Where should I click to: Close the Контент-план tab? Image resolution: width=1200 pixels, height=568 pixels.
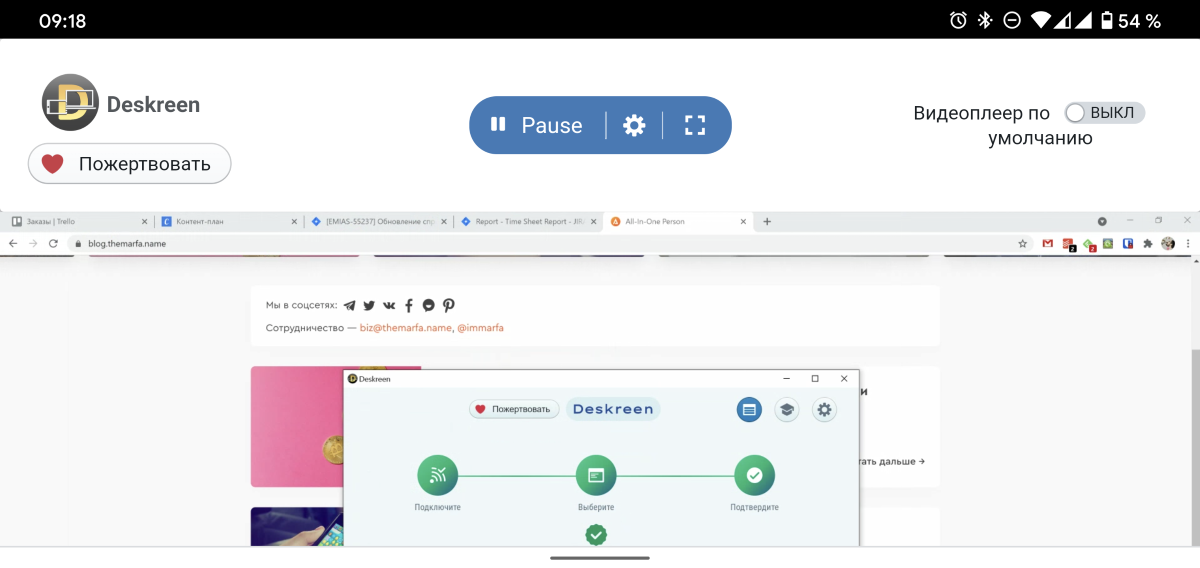point(294,221)
